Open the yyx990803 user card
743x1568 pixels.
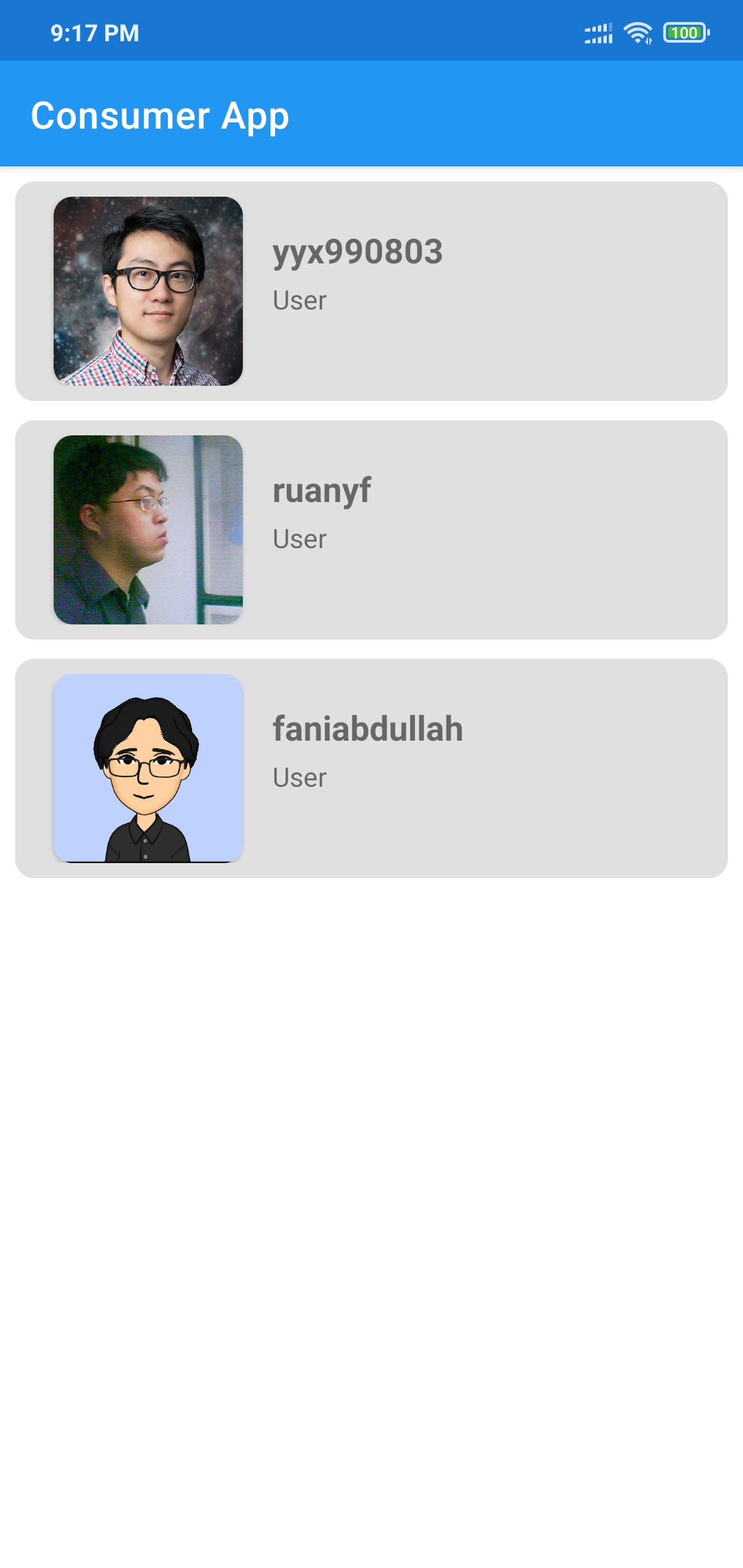pos(371,291)
